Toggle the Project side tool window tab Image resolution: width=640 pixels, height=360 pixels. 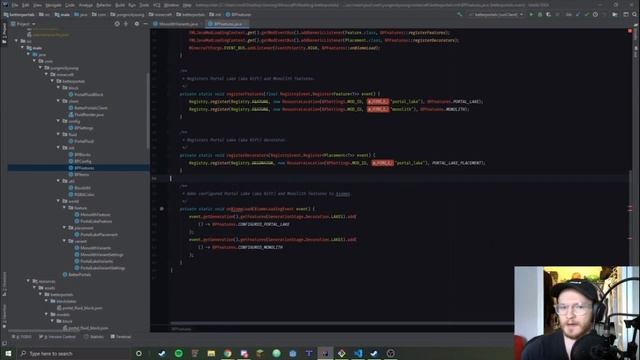[x=4, y=33]
